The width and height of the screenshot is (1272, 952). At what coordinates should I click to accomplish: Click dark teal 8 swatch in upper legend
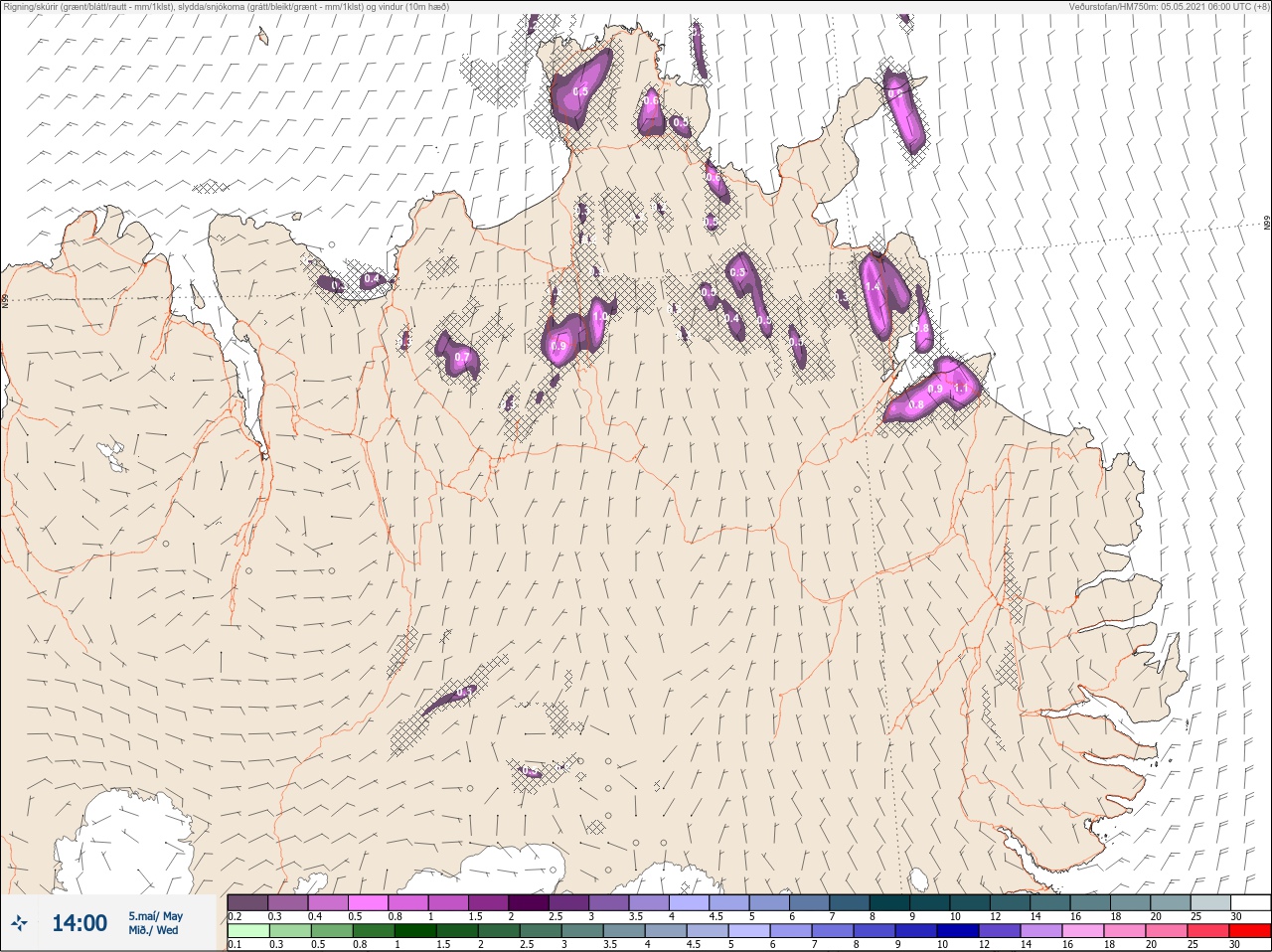[890, 902]
